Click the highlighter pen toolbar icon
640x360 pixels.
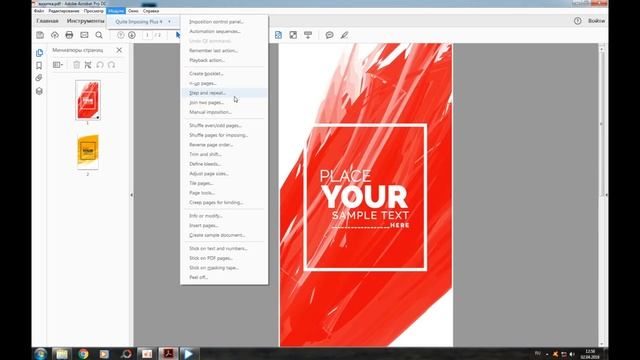(x=344, y=35)
